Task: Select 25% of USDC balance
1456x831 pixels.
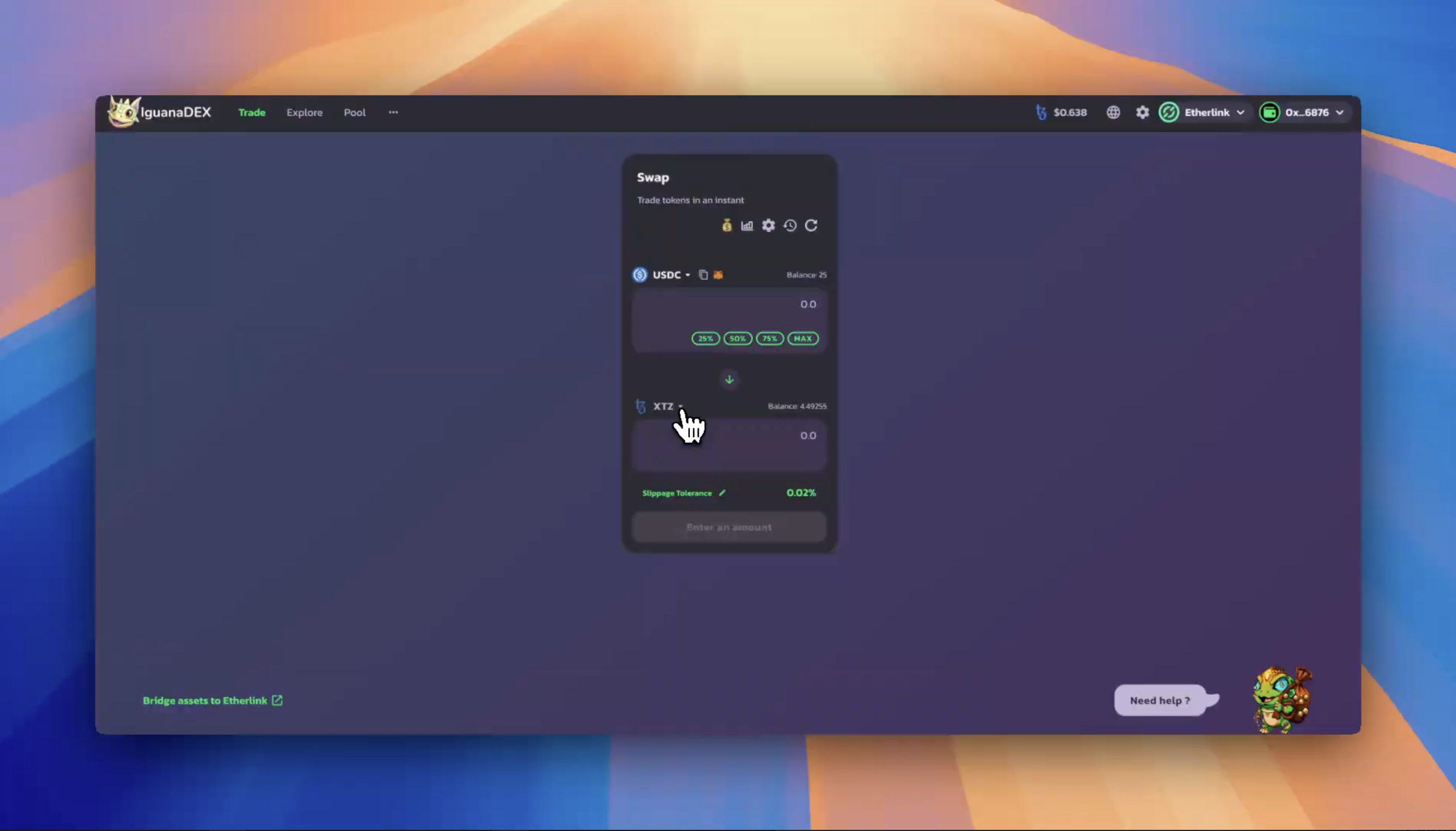Action: click(705, 338)
